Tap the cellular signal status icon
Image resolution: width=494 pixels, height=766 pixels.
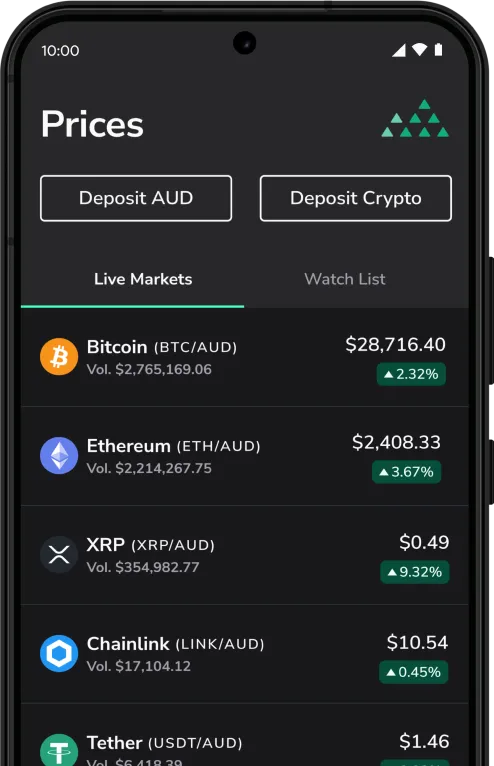(x=399, y=50)
